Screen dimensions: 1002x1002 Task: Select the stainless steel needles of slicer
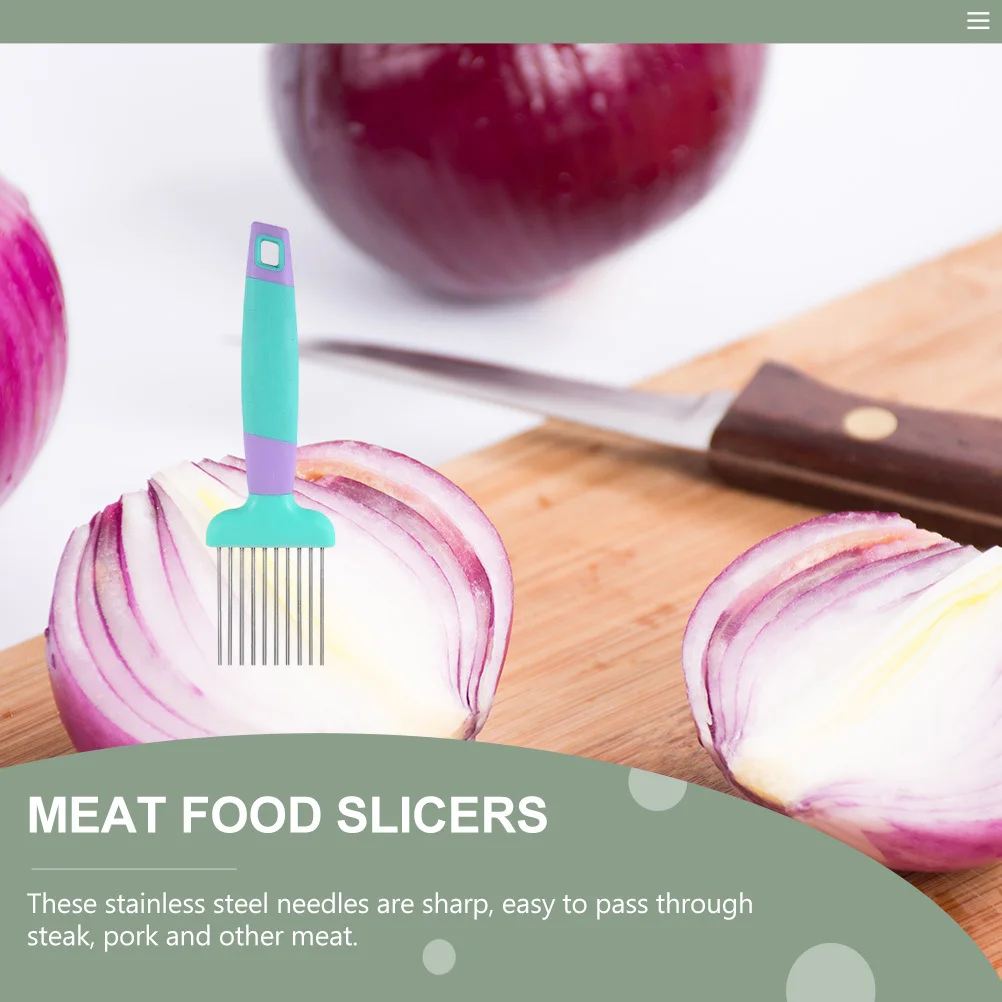(x=270, y=605)
